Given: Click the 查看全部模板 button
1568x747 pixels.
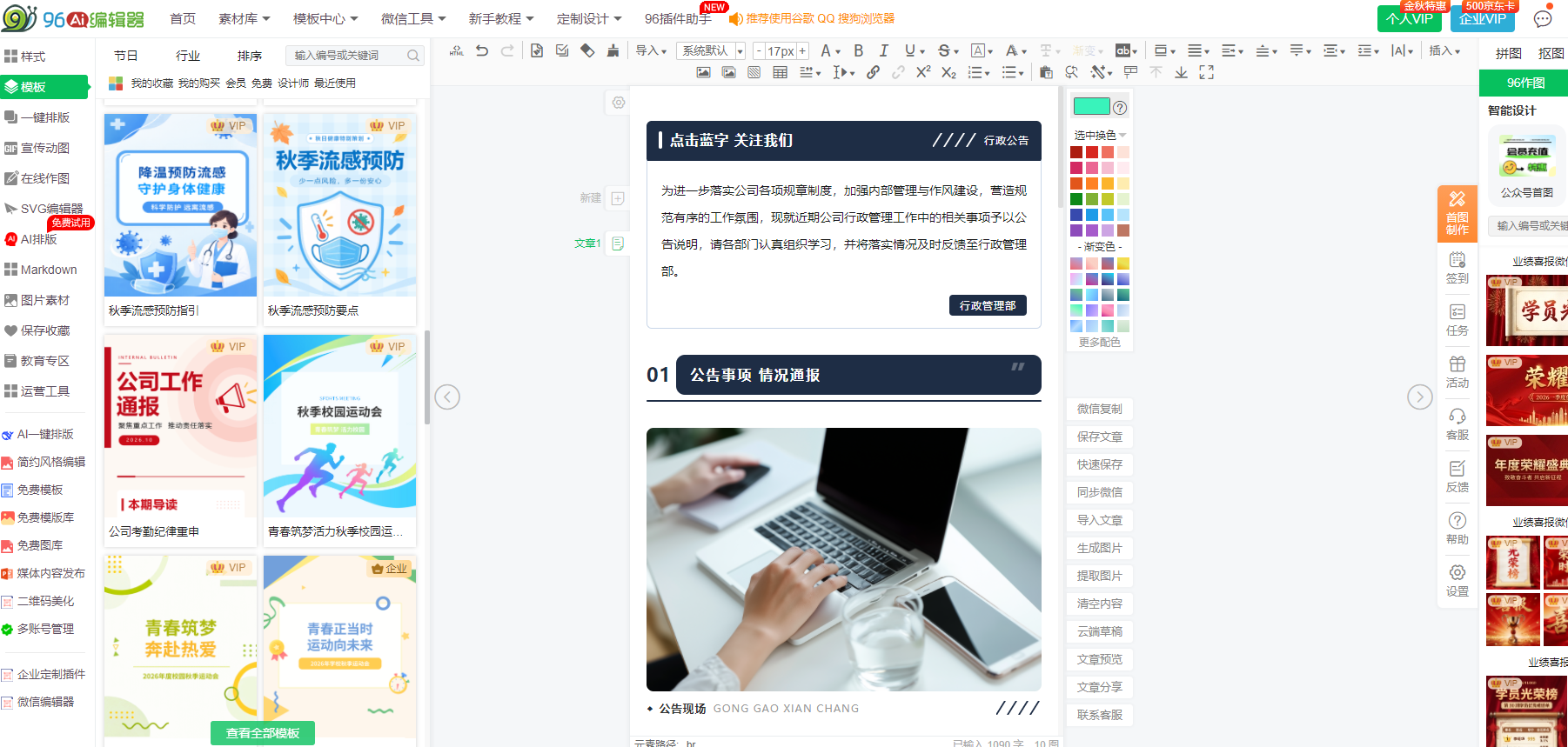Looking at the screenshot, I should pos(263,733).
